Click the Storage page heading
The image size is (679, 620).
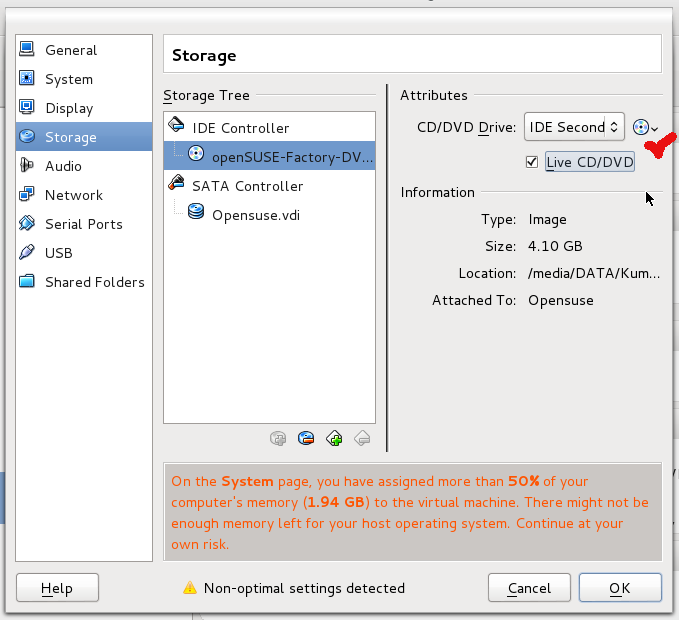click(x=204, y=55)
